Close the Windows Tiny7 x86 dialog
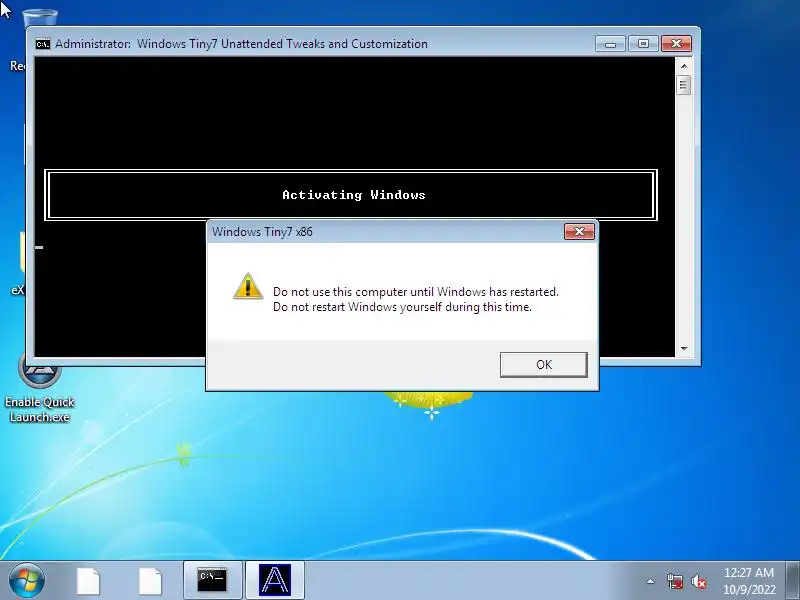 tap(579, 232)
